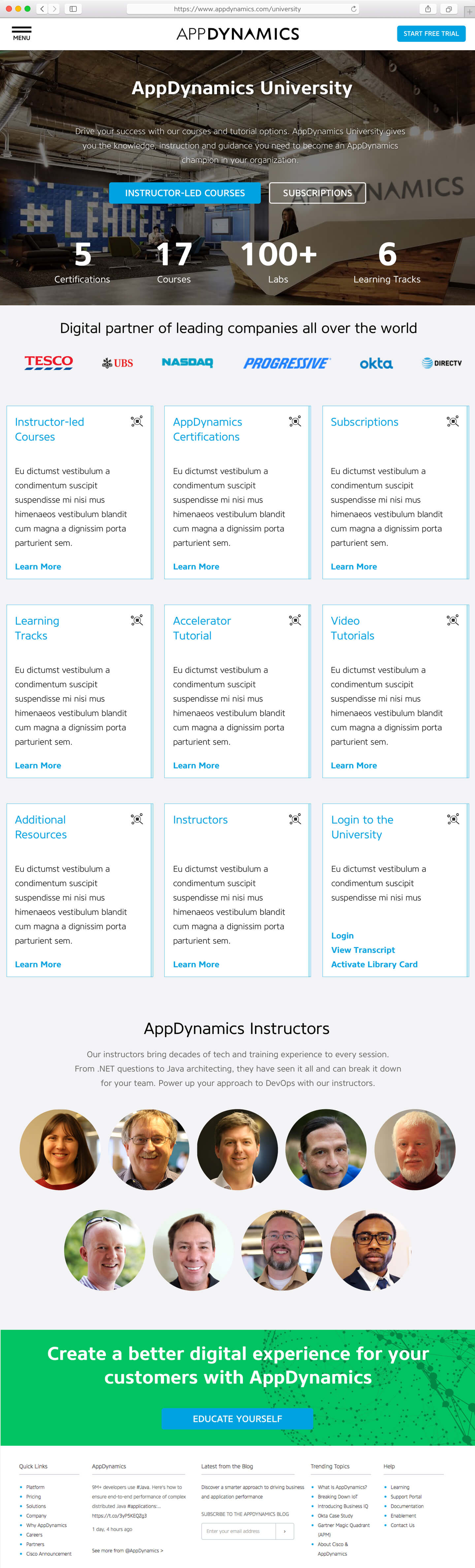Click Learn More on the Subscriptions card
The image size is (475, 1568).
tap(354, 567)
